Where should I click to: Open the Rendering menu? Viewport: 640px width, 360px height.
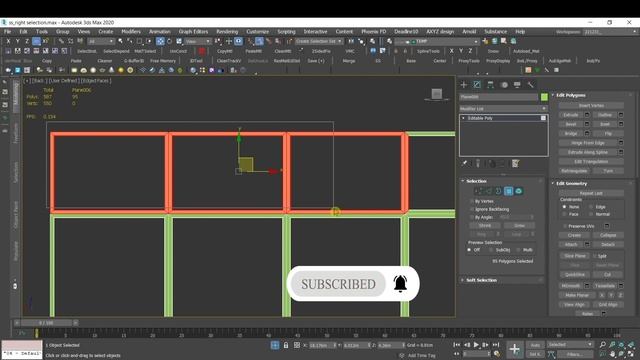[x=227, y=31]
